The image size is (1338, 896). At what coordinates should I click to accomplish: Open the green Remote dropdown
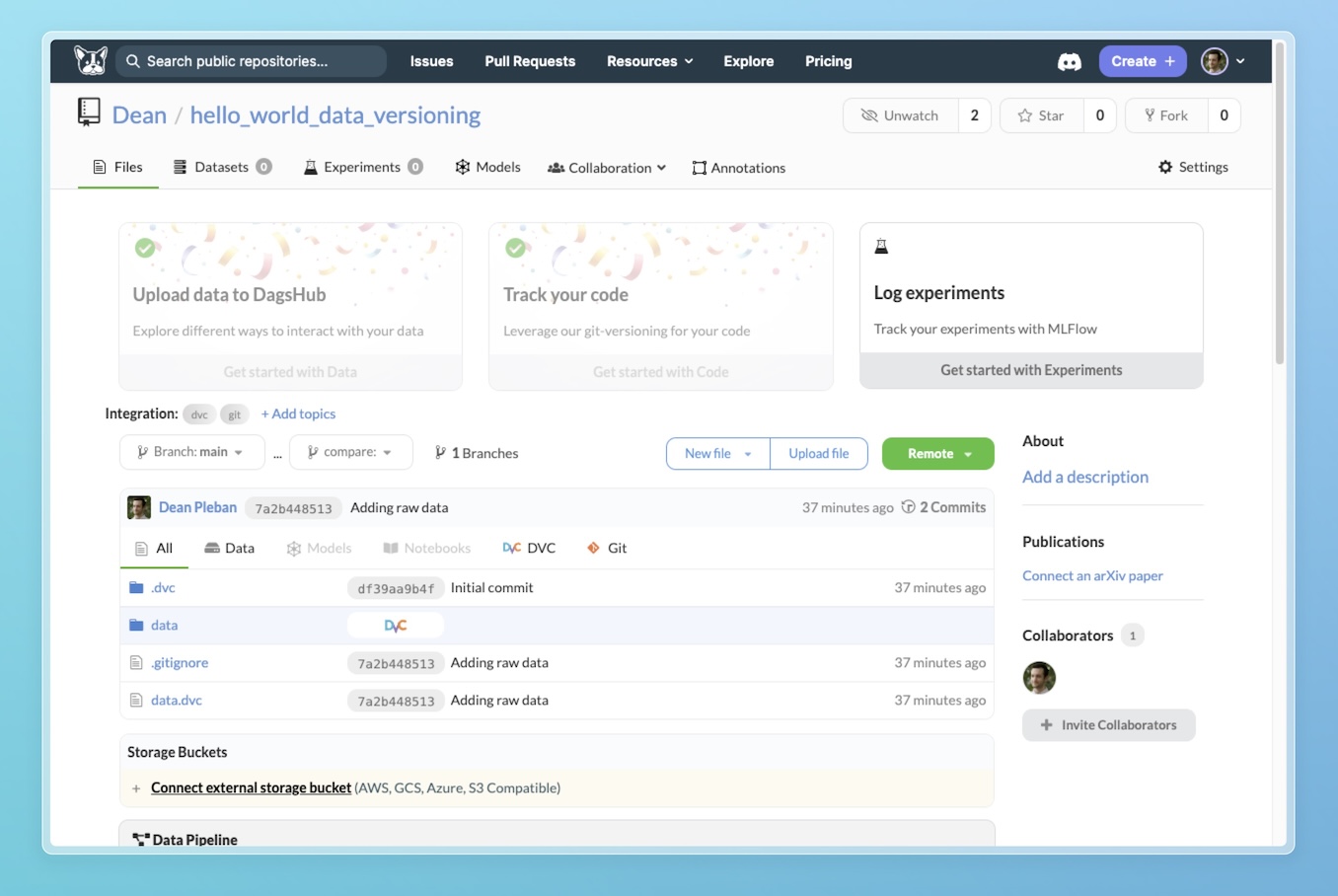coord(937,453)
